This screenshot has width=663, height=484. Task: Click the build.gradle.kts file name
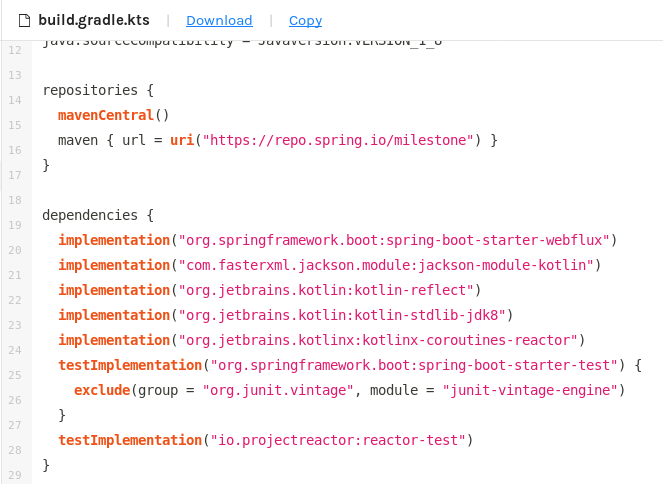(94, 20)
